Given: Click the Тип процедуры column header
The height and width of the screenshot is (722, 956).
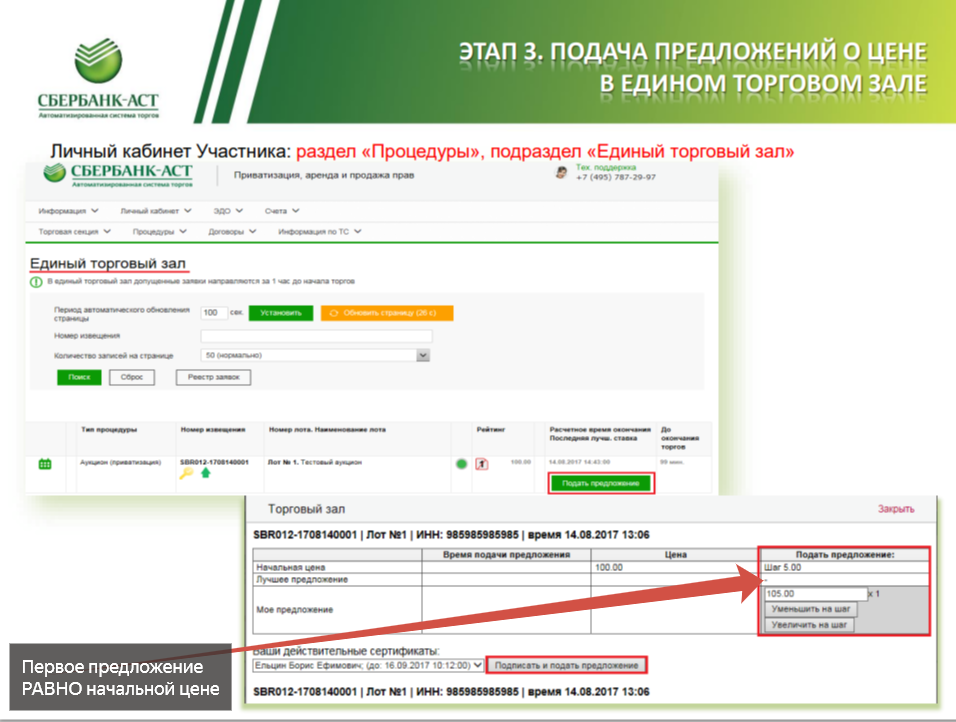Looking at the screenshot, I should [109, 429].
